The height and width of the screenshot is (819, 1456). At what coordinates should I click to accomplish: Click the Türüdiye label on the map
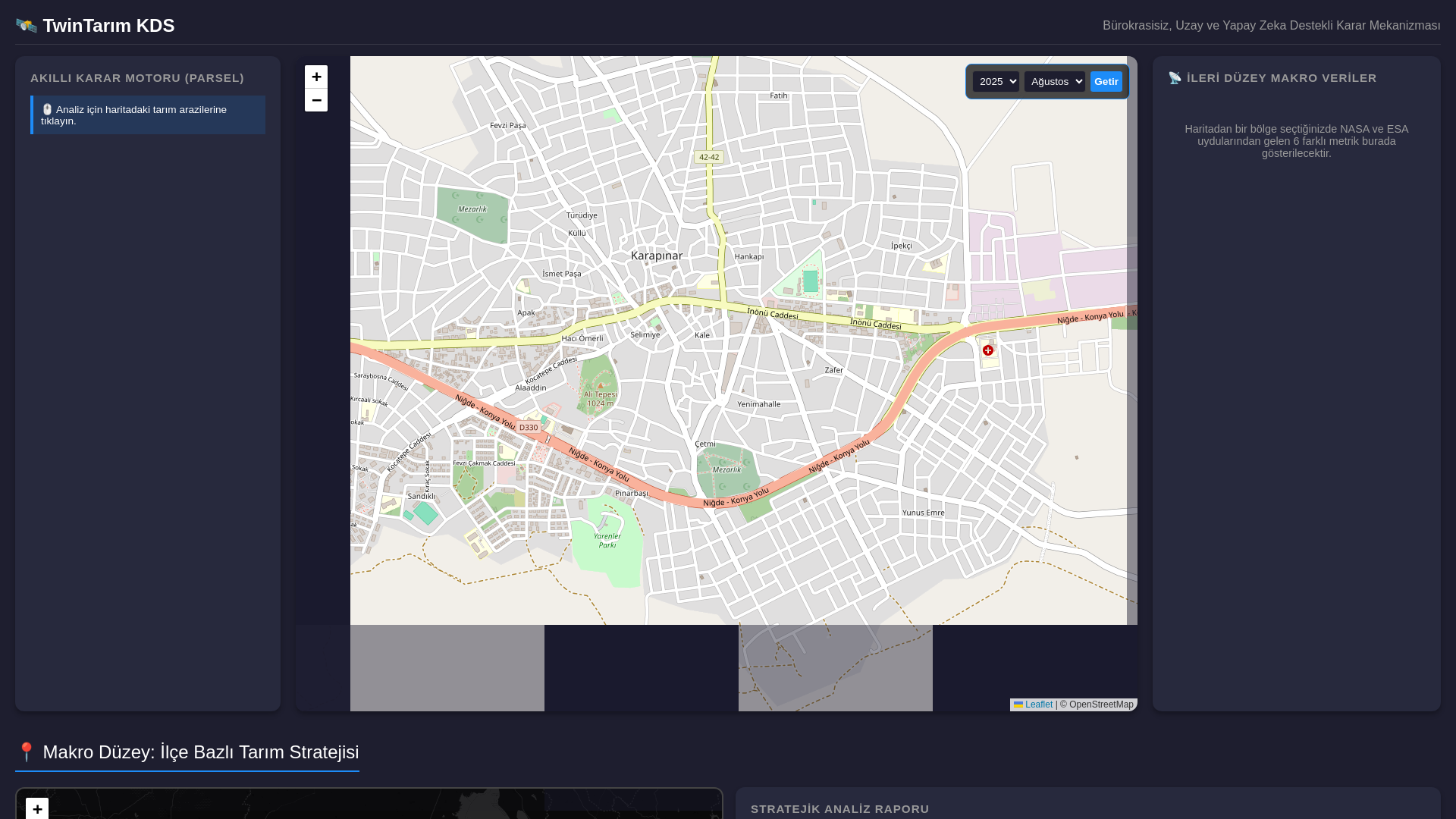582,215
